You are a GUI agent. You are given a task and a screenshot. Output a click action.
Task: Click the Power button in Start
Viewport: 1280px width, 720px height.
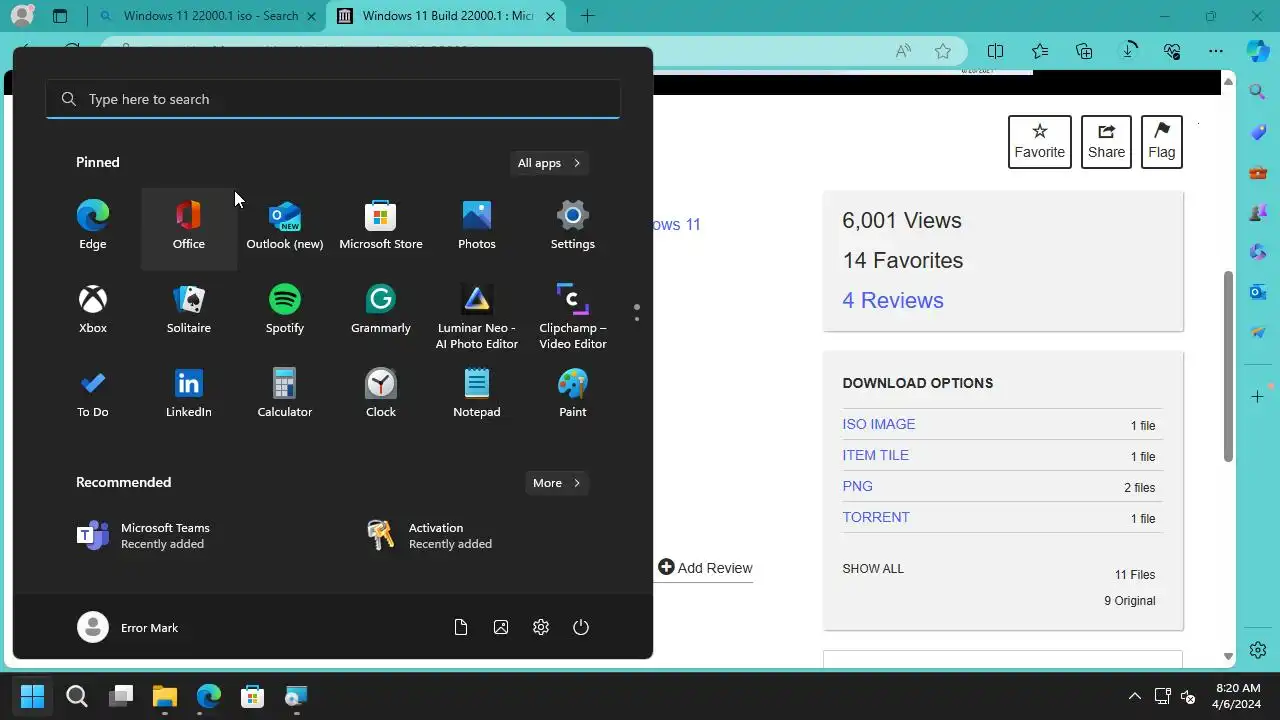pos(581,627)
